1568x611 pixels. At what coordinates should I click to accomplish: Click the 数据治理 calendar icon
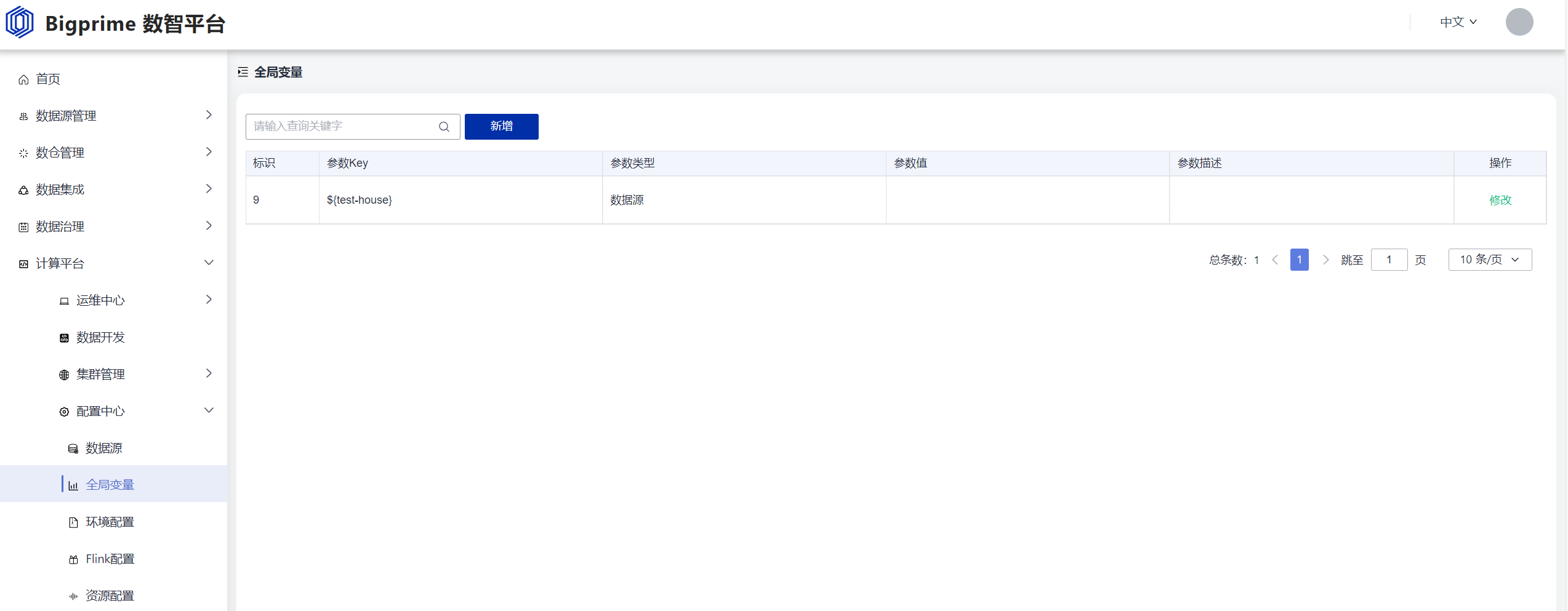click(x=23, y=227)
